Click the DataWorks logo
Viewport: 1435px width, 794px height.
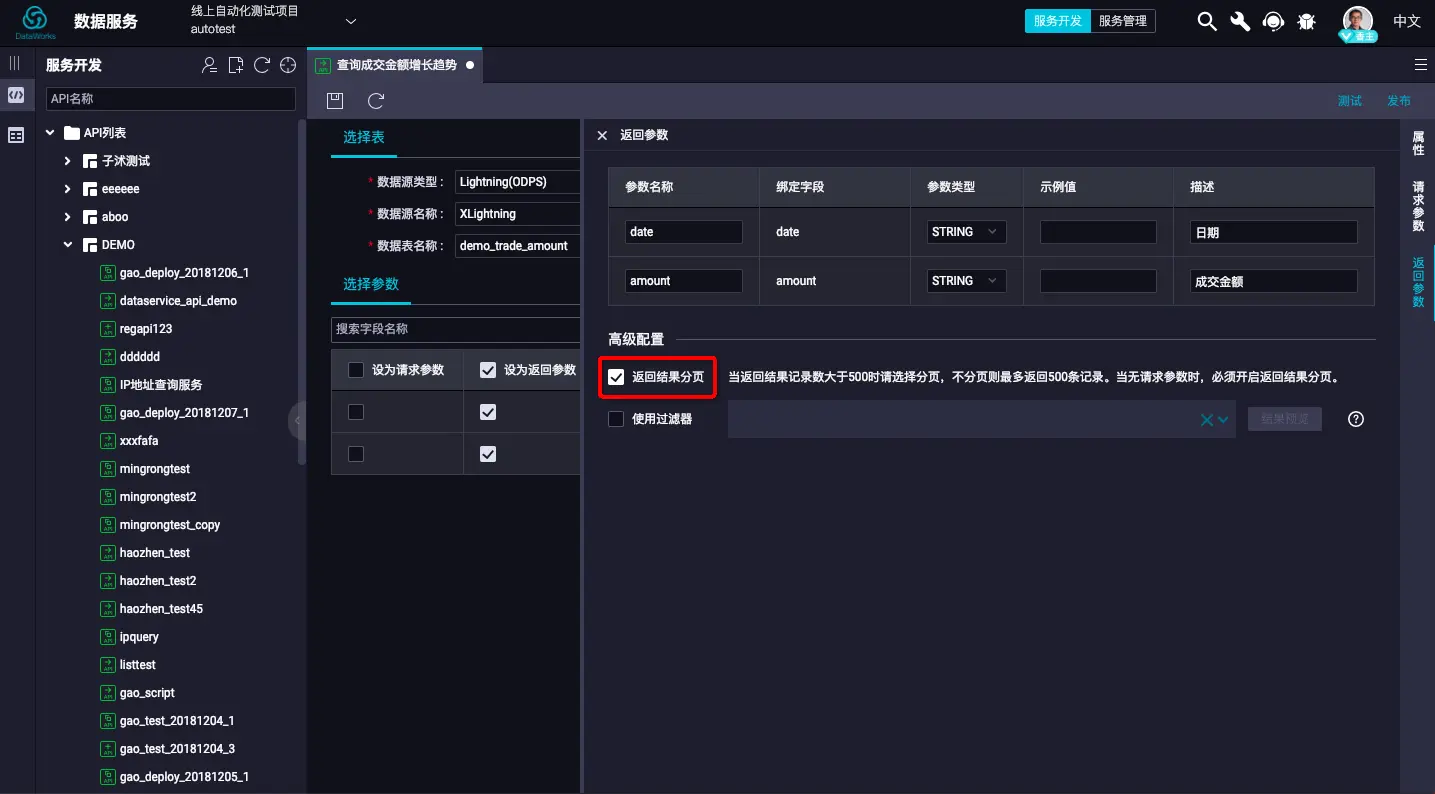(x=35, y=21)
